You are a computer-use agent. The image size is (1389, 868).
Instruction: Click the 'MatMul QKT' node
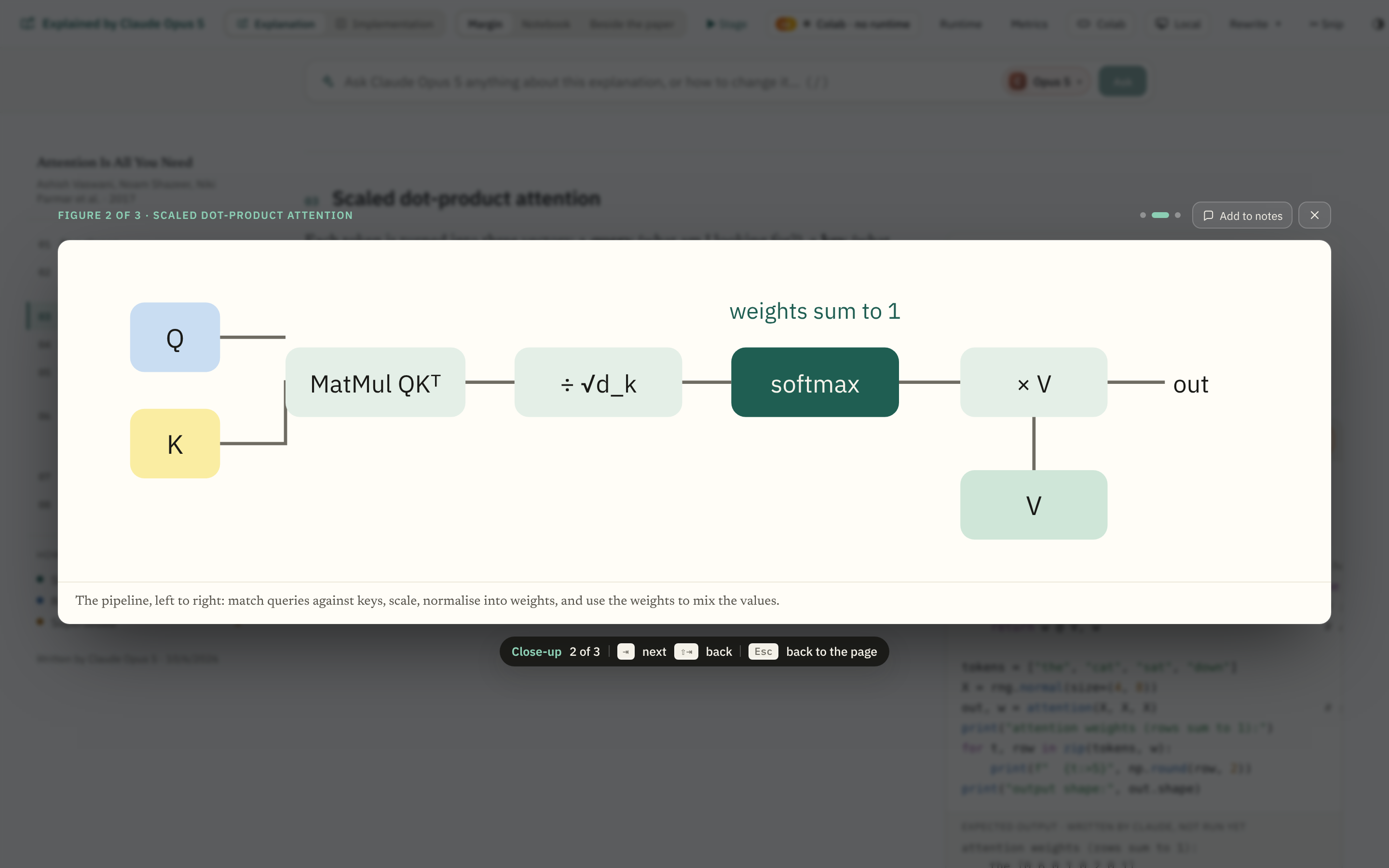(x=375, y=382)
